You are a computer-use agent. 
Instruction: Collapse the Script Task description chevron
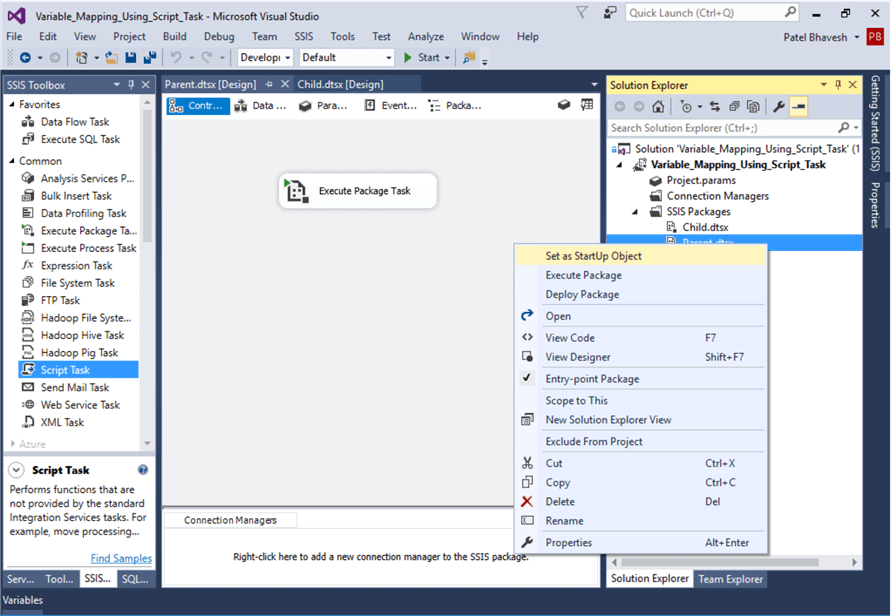16,470
